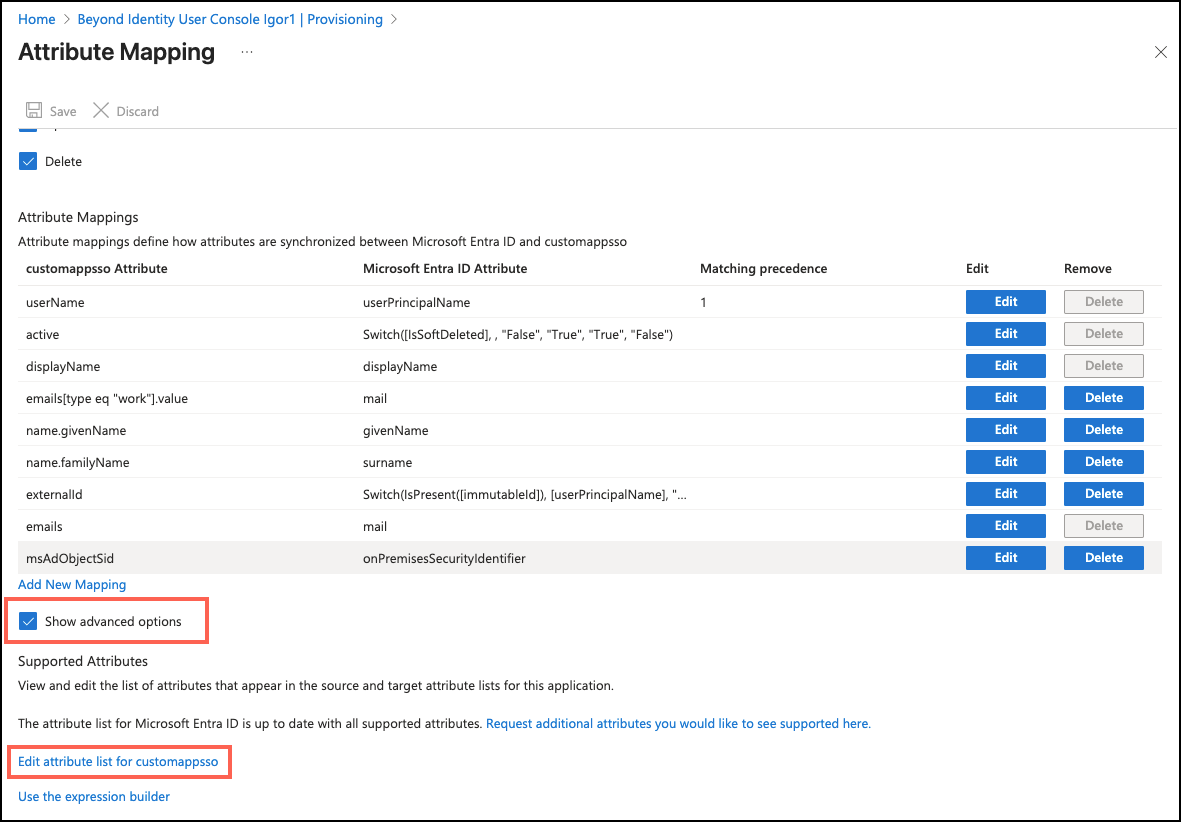1181x822 pixels.
Task: Click the Save disk icon
Action: coord(34,111)
